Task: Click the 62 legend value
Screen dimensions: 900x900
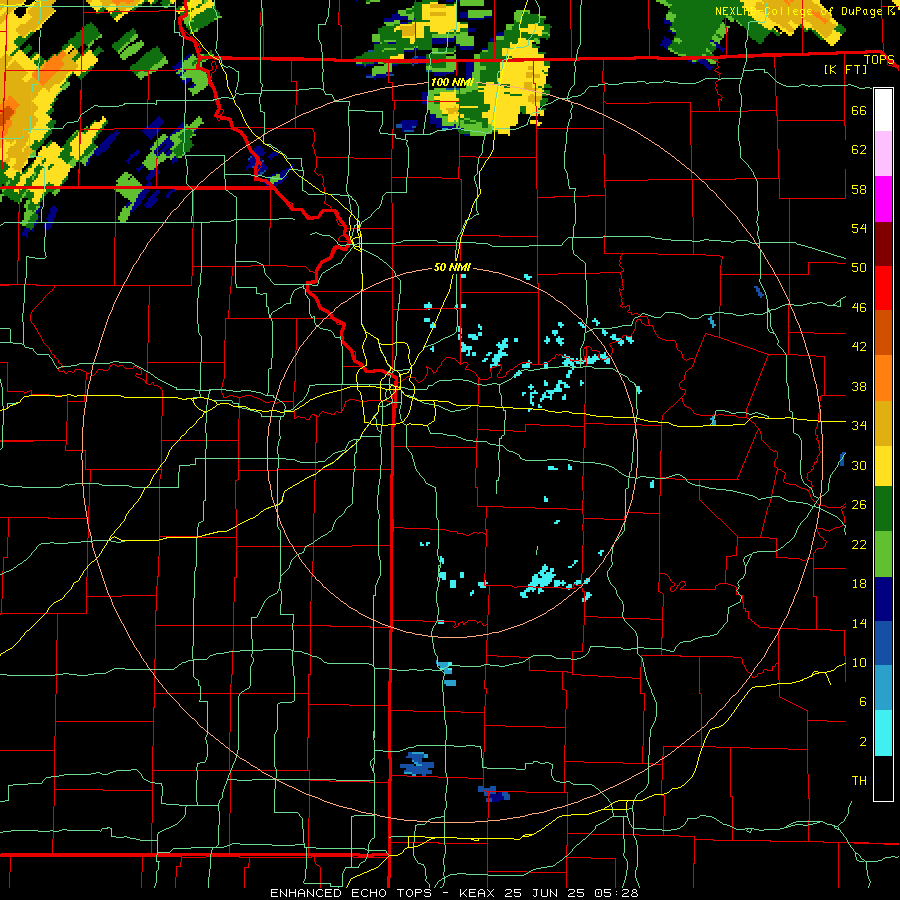Action: tap(859, 150)
